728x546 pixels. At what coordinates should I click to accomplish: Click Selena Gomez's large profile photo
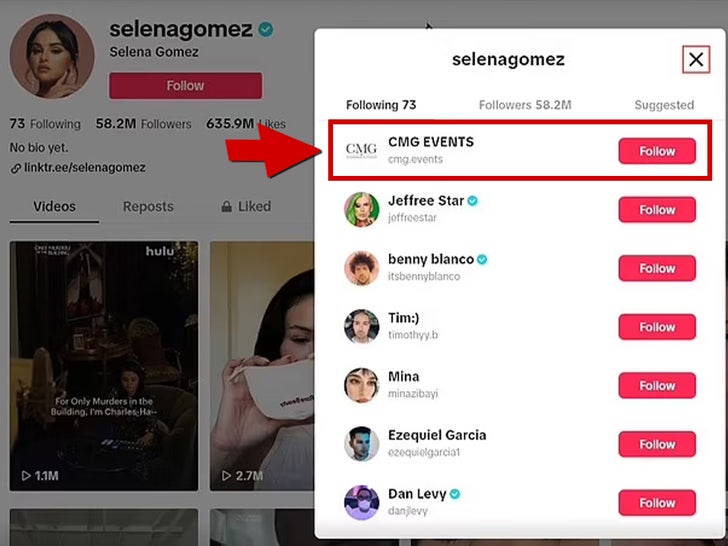52,57
